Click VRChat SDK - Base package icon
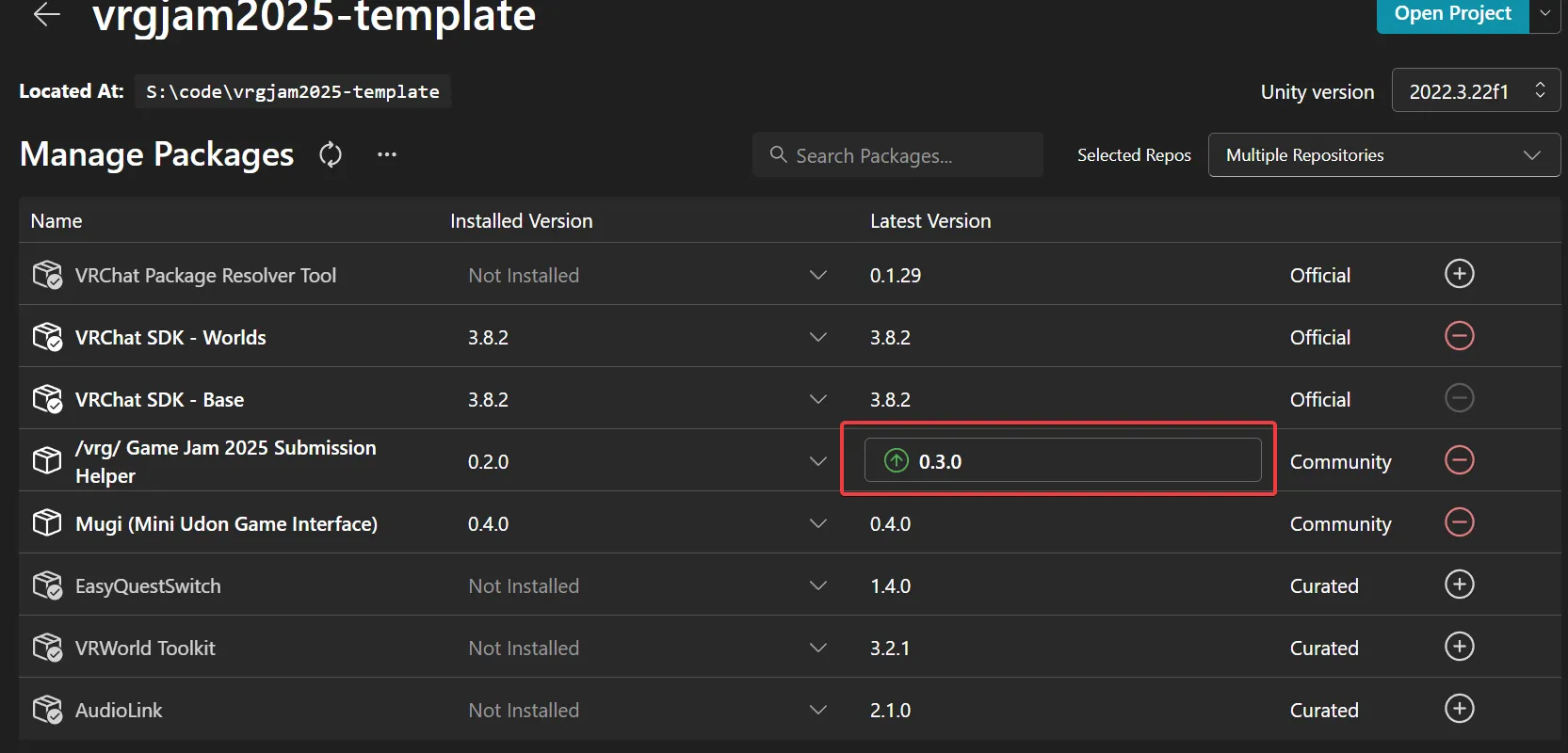The height and width of the screenshot is (753, 1568). click(47, 399)
